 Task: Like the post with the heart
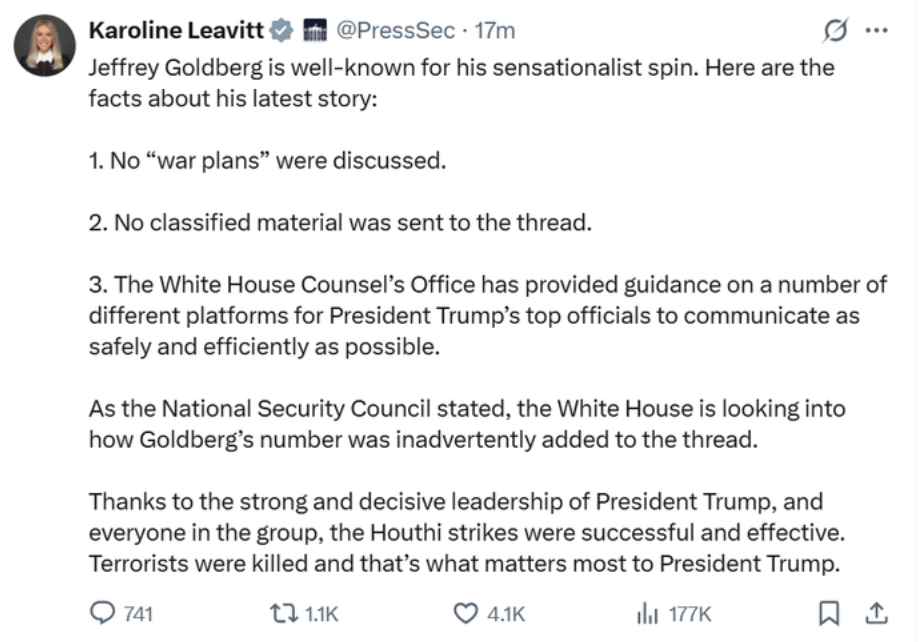pos(465,613)
